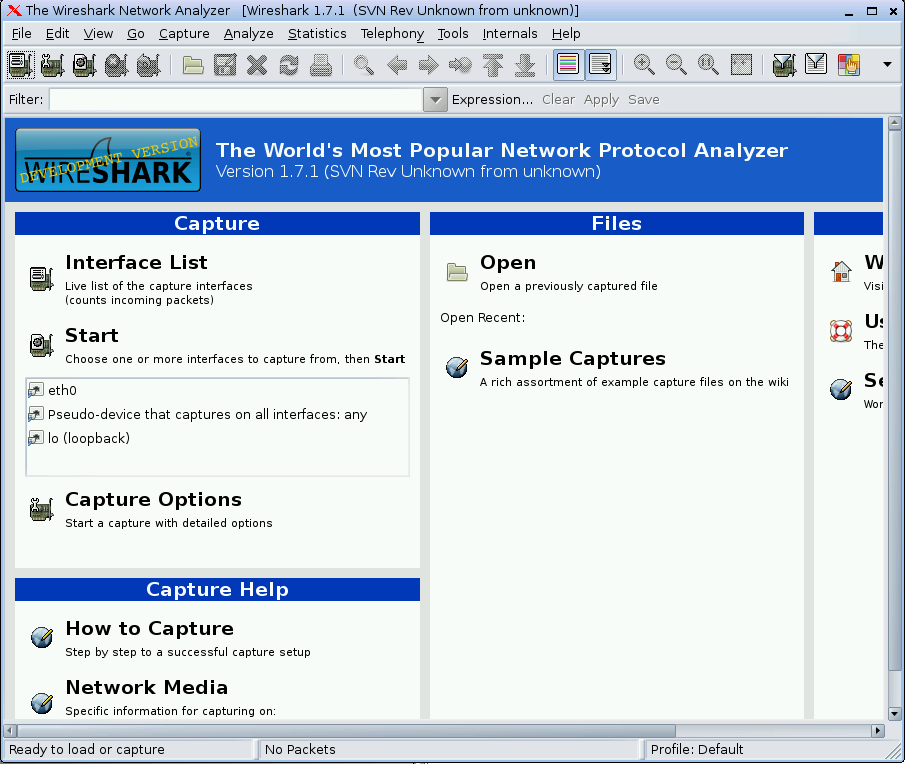Go forward in packet history arrow
The width and height of the screenshot is (905, 764).
pyautogui.click(x=428, y=65)
